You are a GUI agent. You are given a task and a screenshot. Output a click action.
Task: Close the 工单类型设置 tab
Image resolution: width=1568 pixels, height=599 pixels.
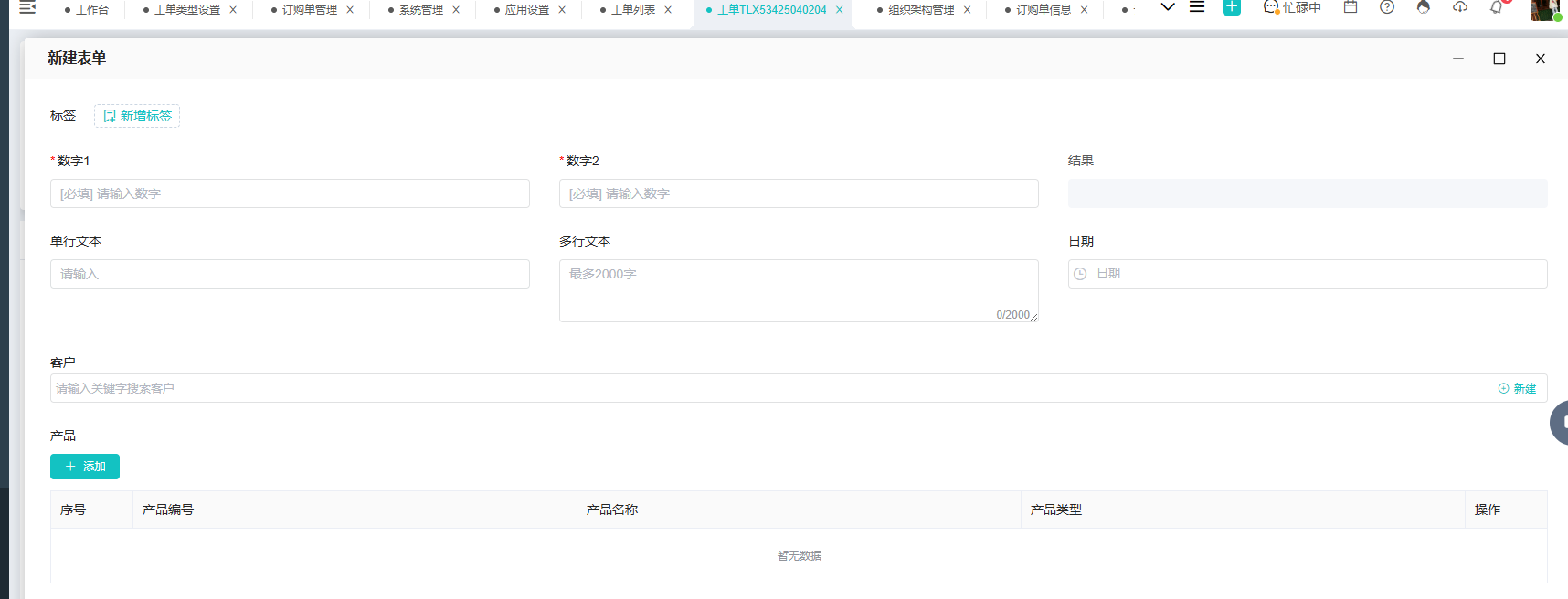point(233,10)
